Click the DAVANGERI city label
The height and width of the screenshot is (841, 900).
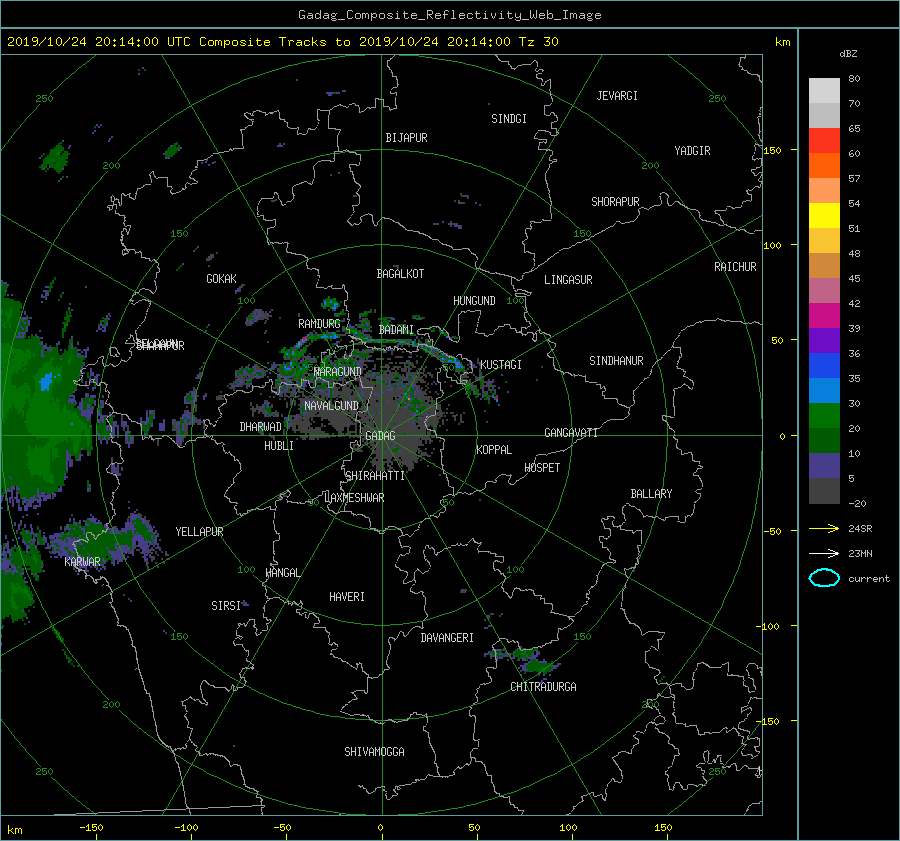point(447,638)
